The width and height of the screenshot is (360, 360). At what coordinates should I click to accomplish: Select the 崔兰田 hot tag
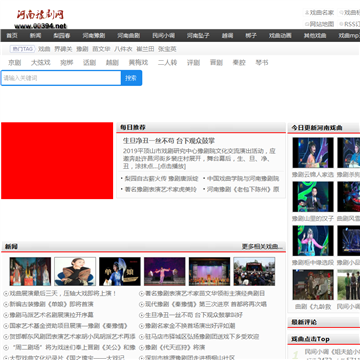[145, 49]
